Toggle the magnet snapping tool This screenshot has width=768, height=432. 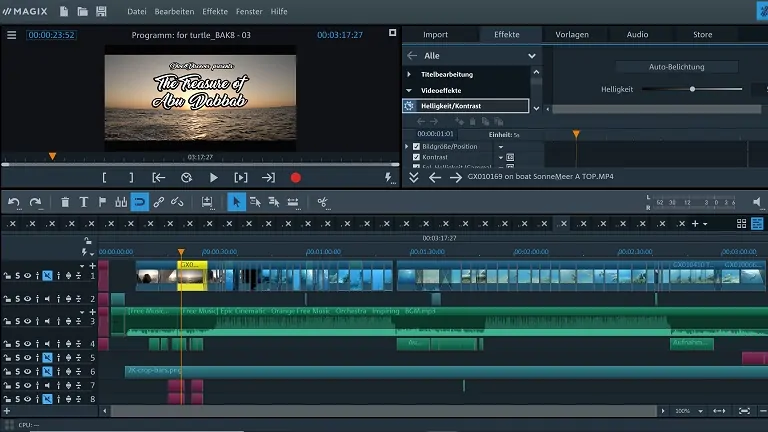(x=140, y=202)
